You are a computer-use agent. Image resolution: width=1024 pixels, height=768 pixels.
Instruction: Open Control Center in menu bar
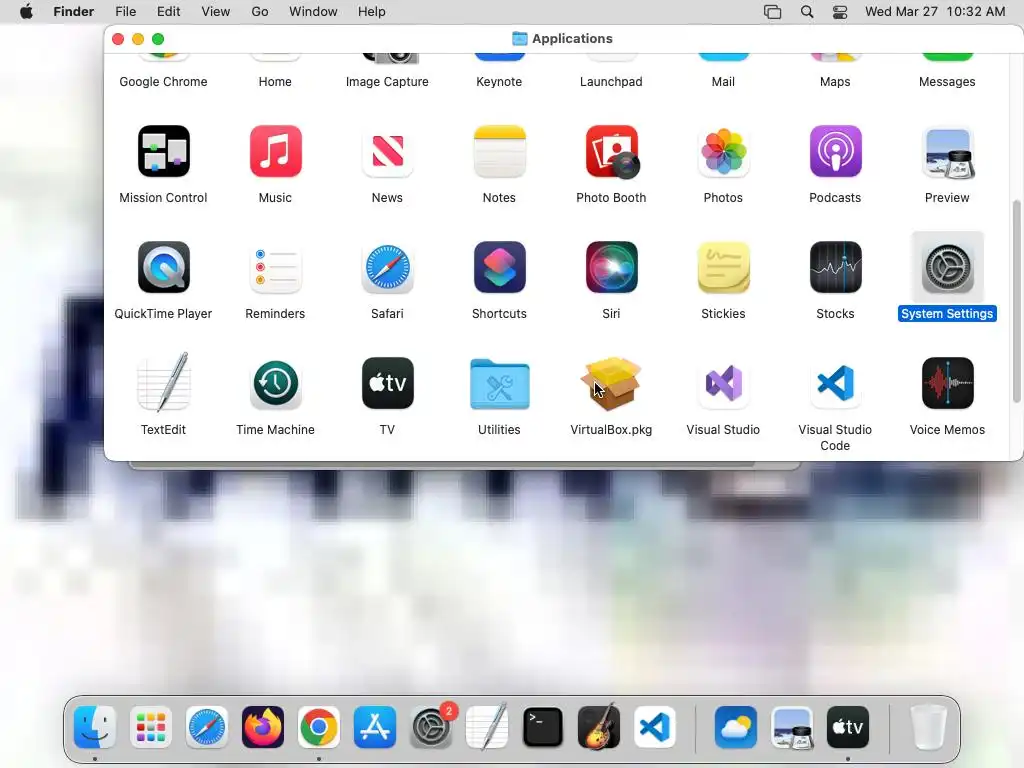[x=840, y=12]
